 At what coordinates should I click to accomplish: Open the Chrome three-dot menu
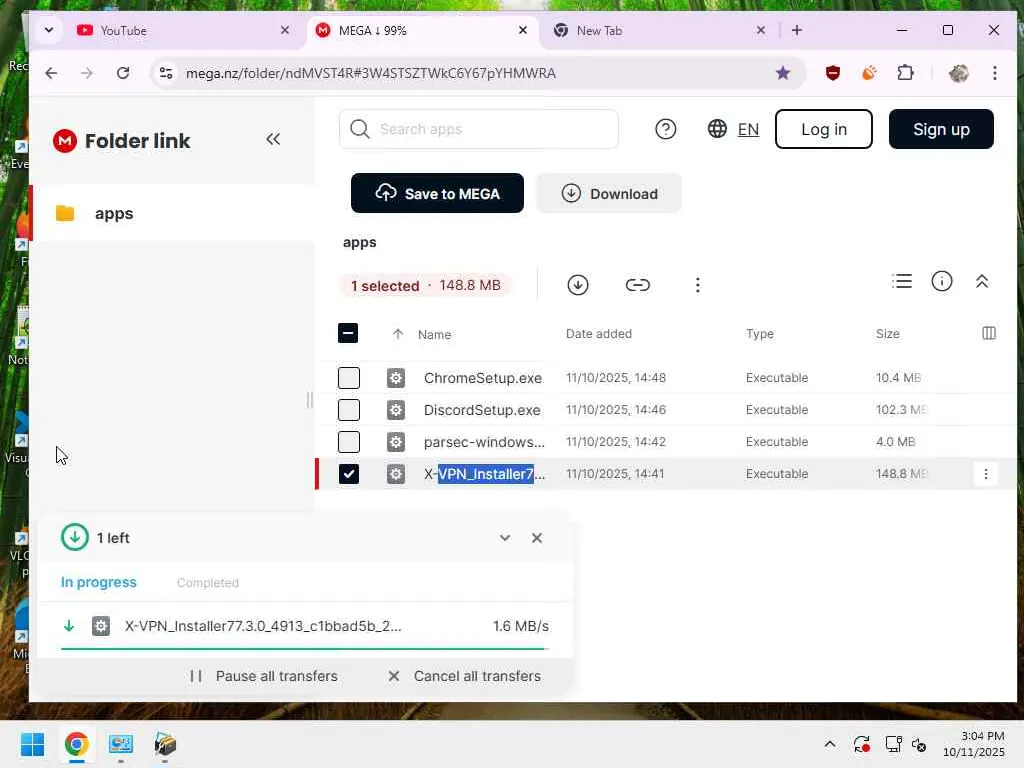[x=995, y=73]
